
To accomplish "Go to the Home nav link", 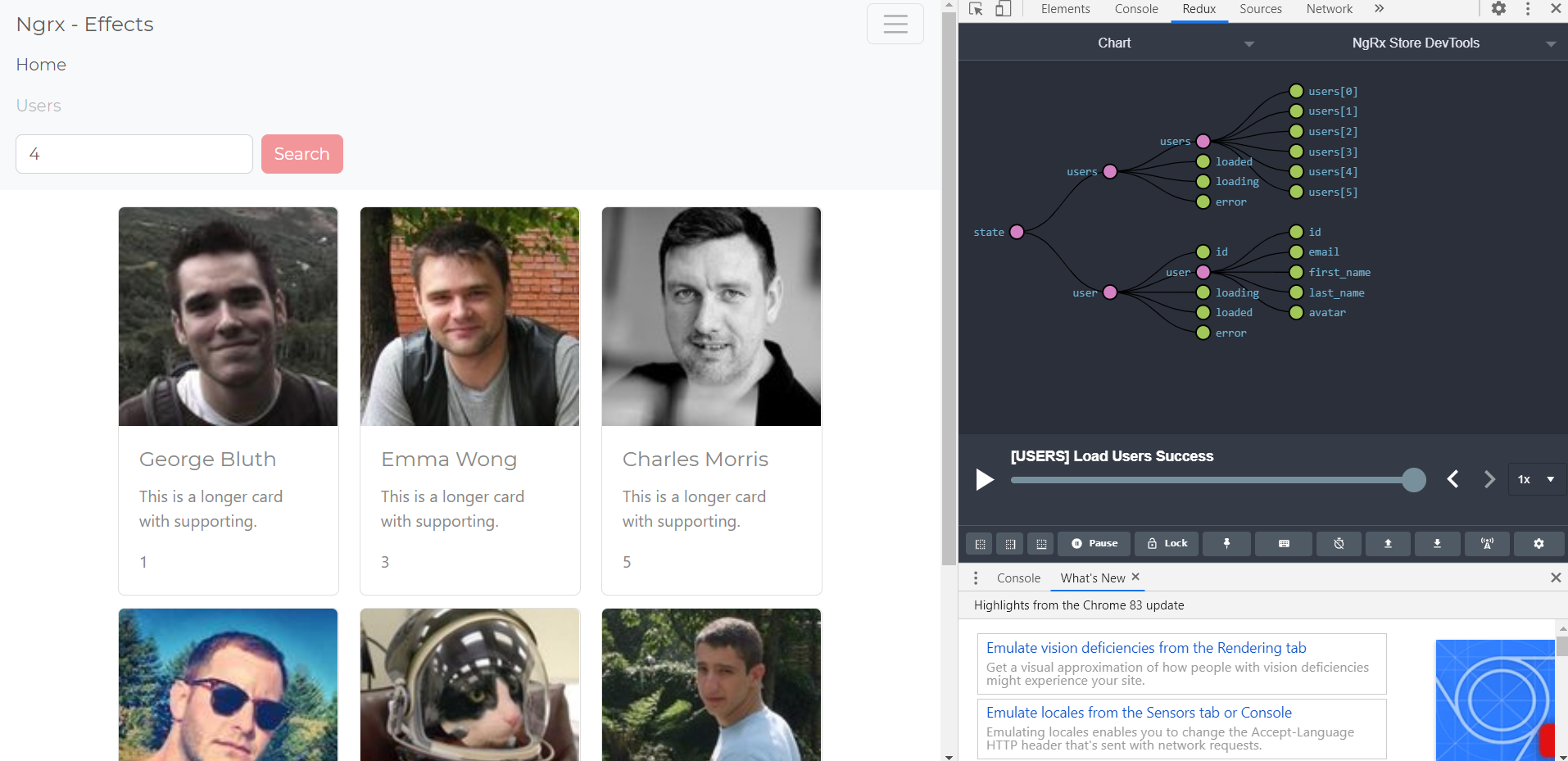I will pos(41,65).
